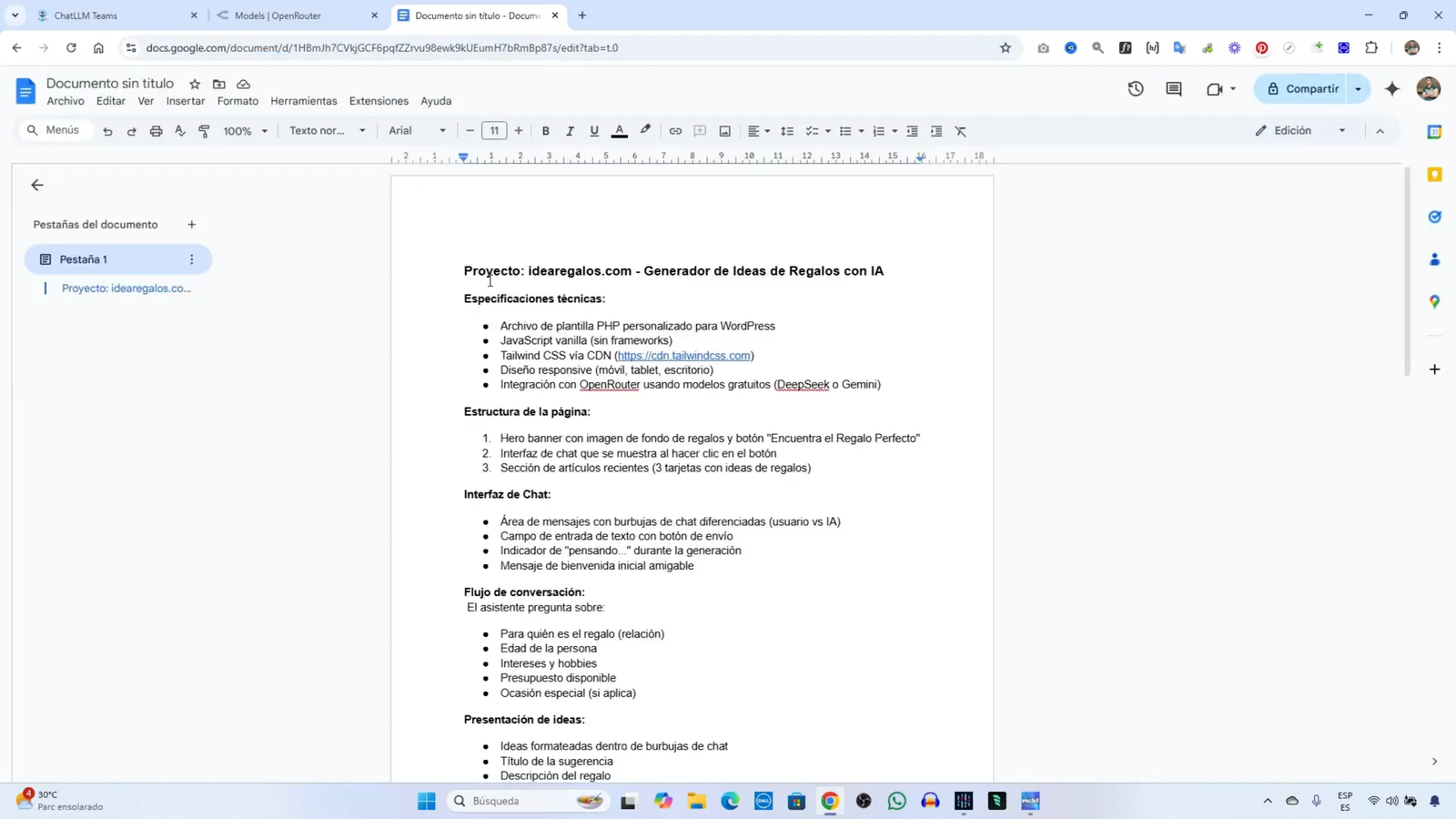Select the paint format tool
The width and height of the screenshot is (1456, 819).
204,131
